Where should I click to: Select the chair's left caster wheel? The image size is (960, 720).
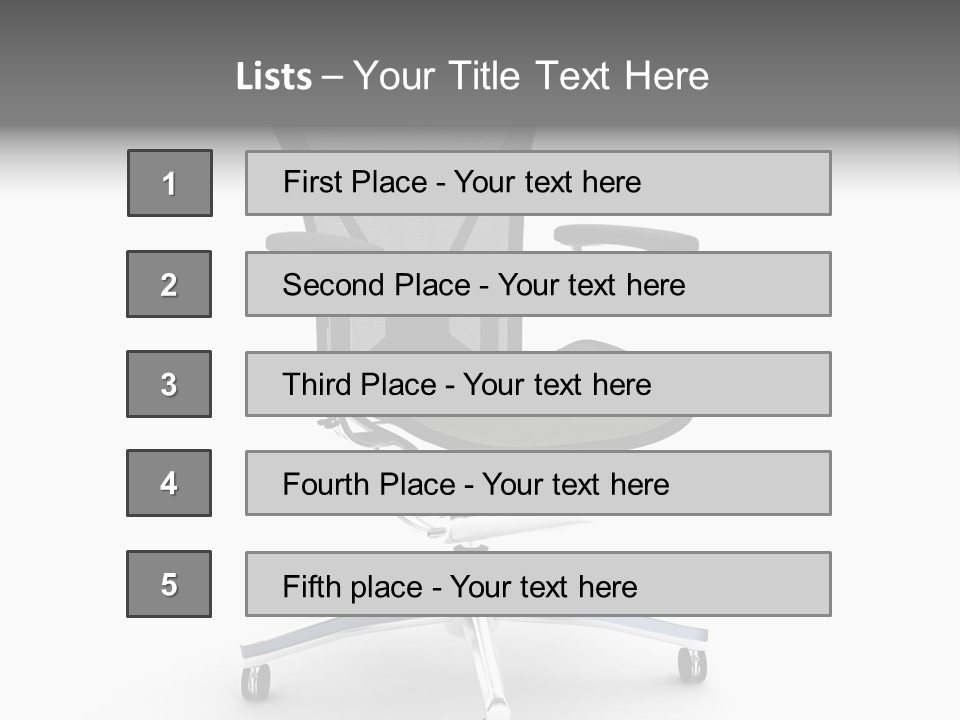[x=255, y=681]
